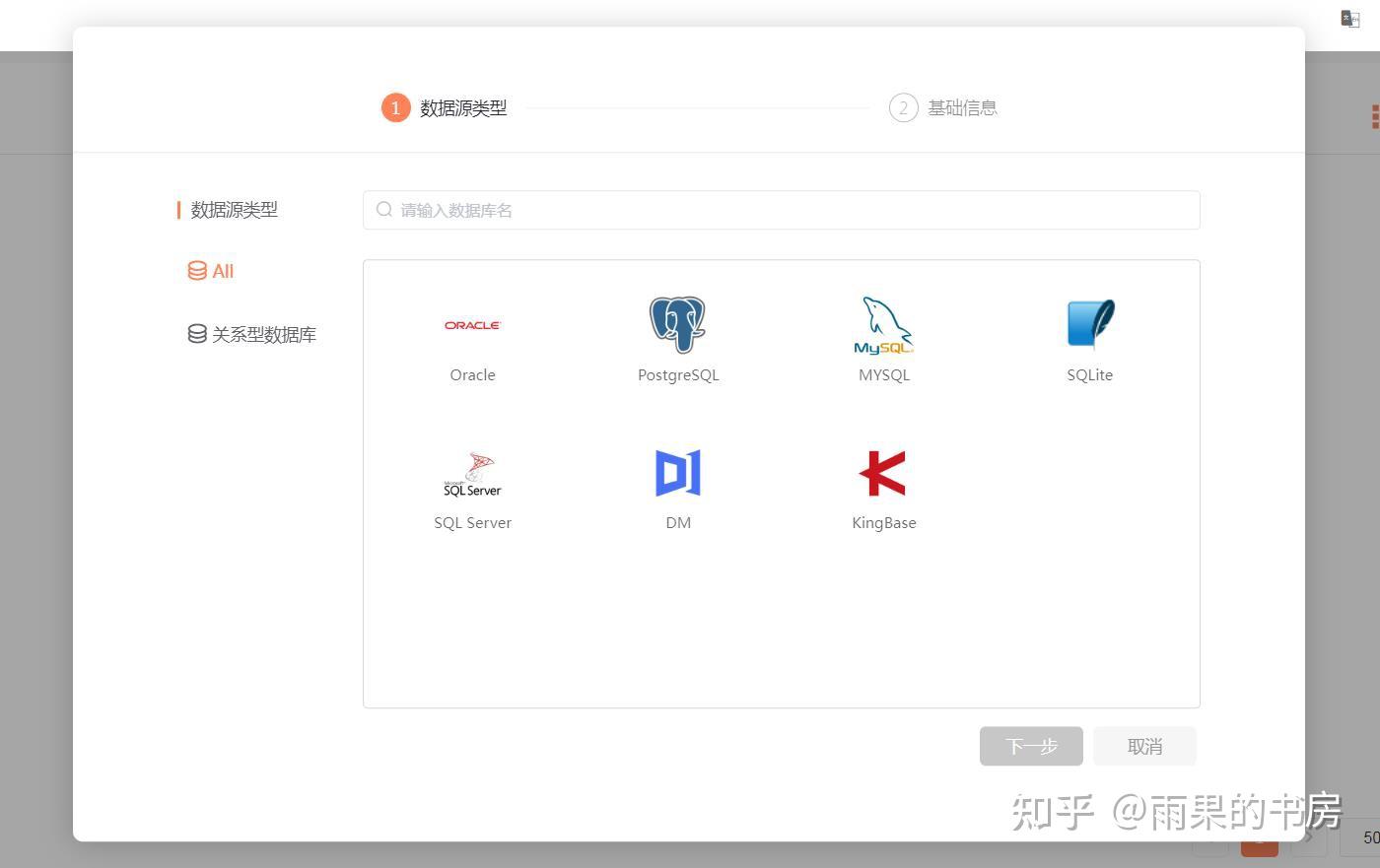Click step 1 数据源类型 indicator
1380x868 pixels.
click(445, 108)
